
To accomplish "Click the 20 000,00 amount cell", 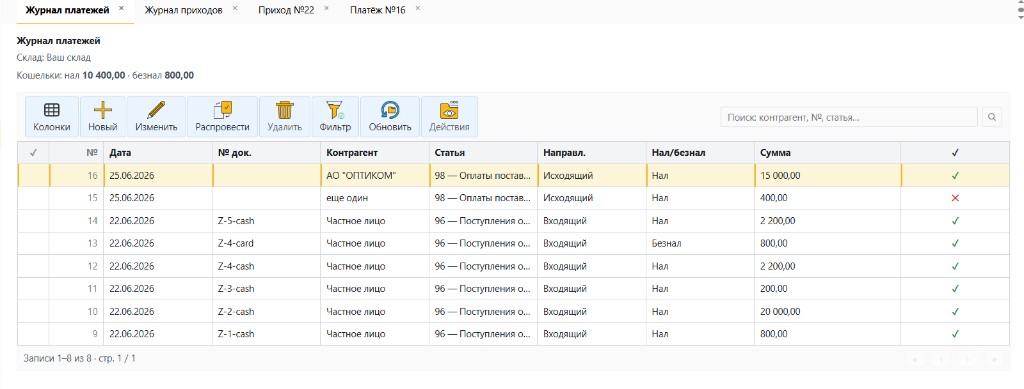I will point(827,311).
